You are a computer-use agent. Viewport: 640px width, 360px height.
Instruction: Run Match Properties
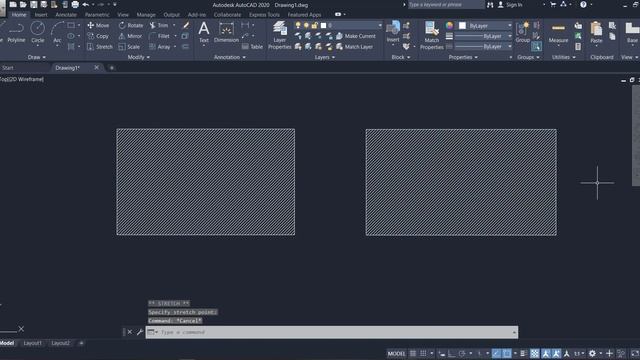pos(431,35)
